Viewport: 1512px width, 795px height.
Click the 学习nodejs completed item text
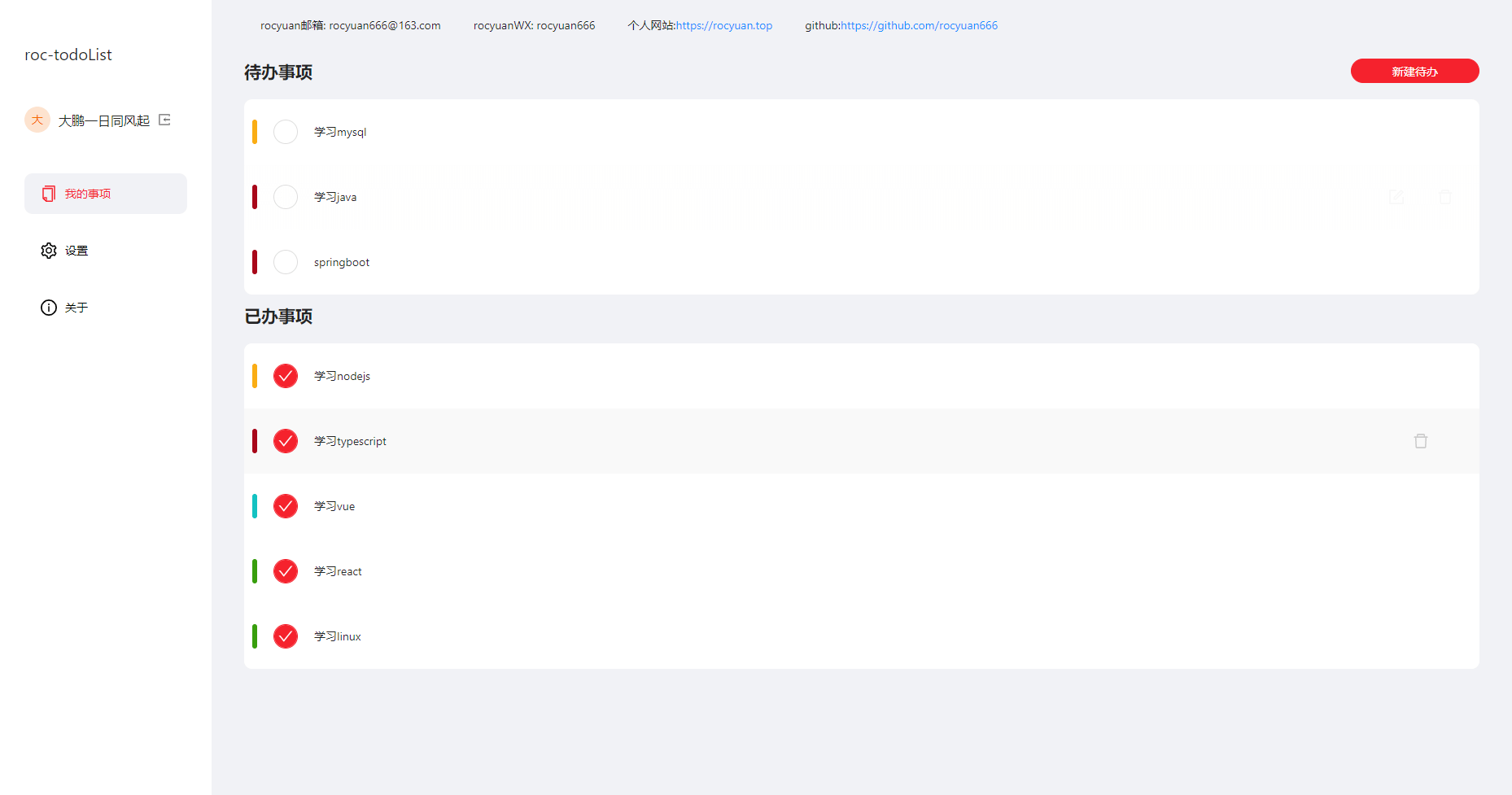pyautogui.click(x=342, y=376)
